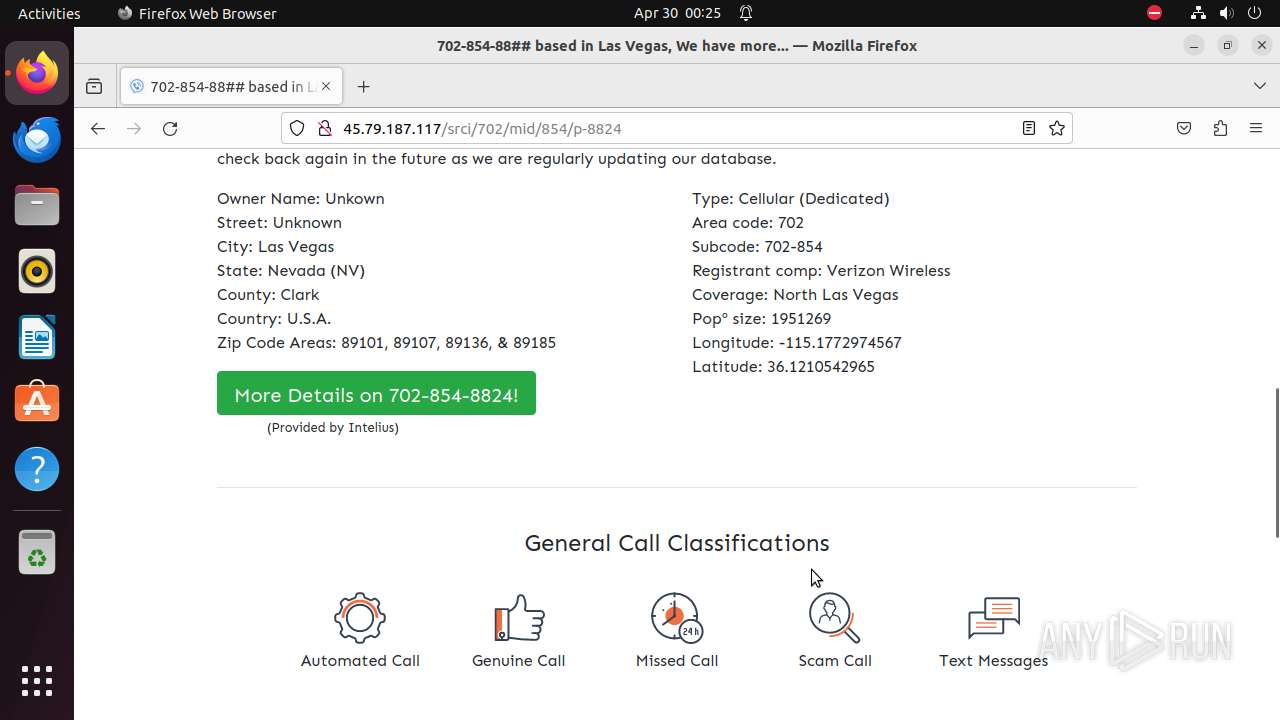This screenshot has width=1280, height=720.
Task: Open the shield tracking protection icon
Action: [x=297, y=128]
